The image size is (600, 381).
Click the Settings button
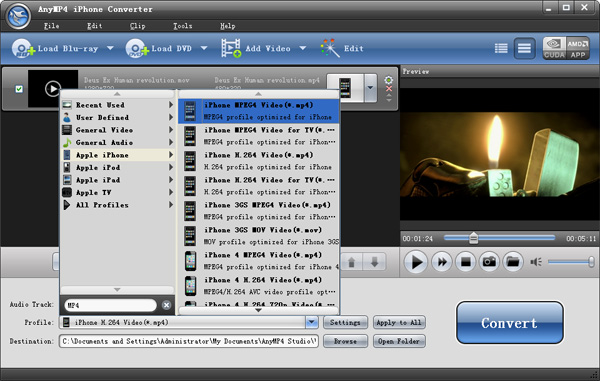pyautogui.click(x=345, y=322)
